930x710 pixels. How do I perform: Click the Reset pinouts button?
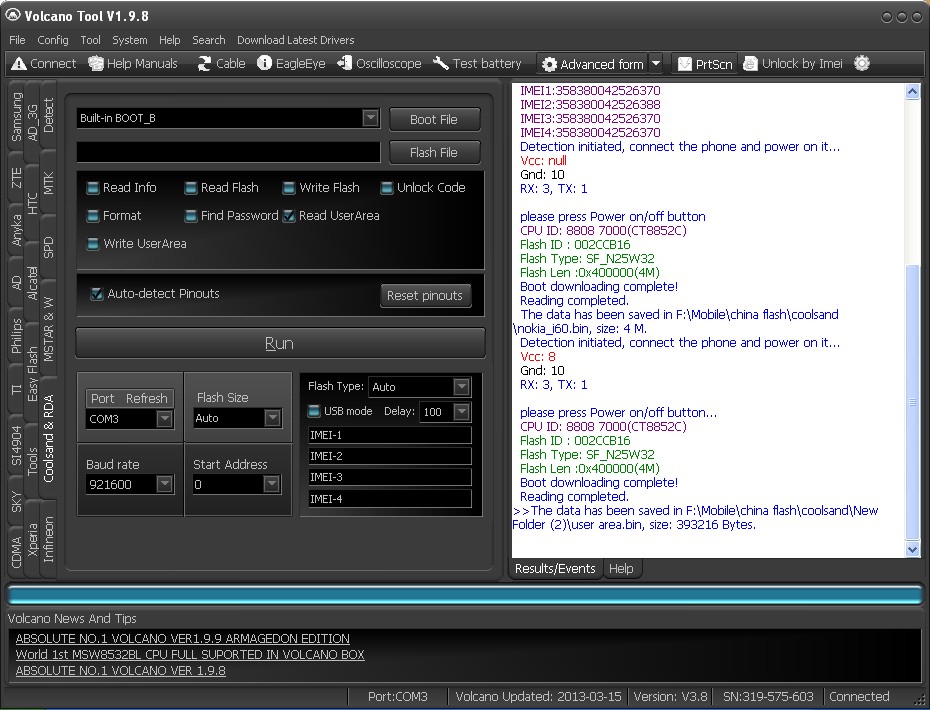pos(425,295)
